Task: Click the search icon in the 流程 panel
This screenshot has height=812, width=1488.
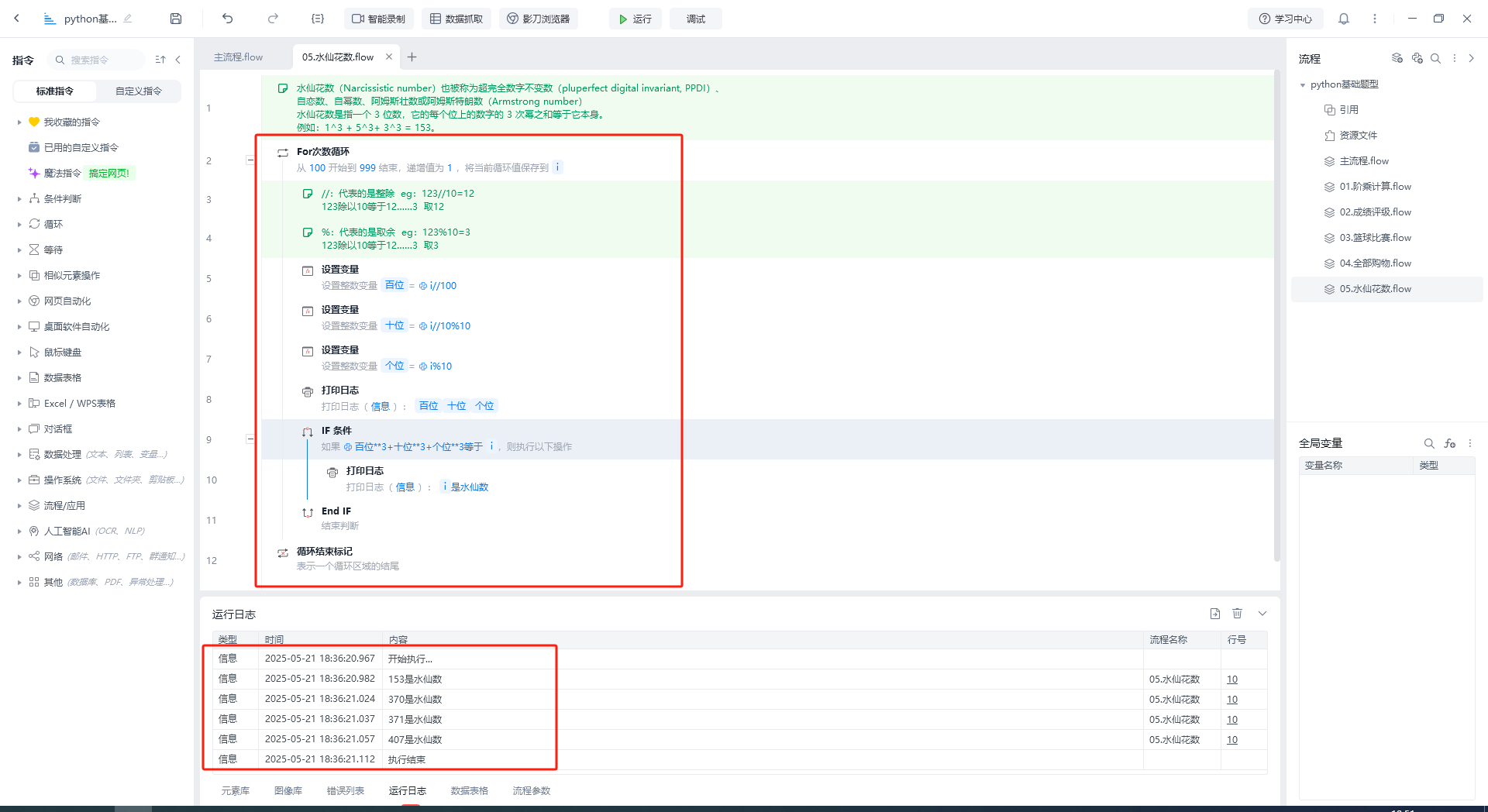Action: [x=1437, y=58]
